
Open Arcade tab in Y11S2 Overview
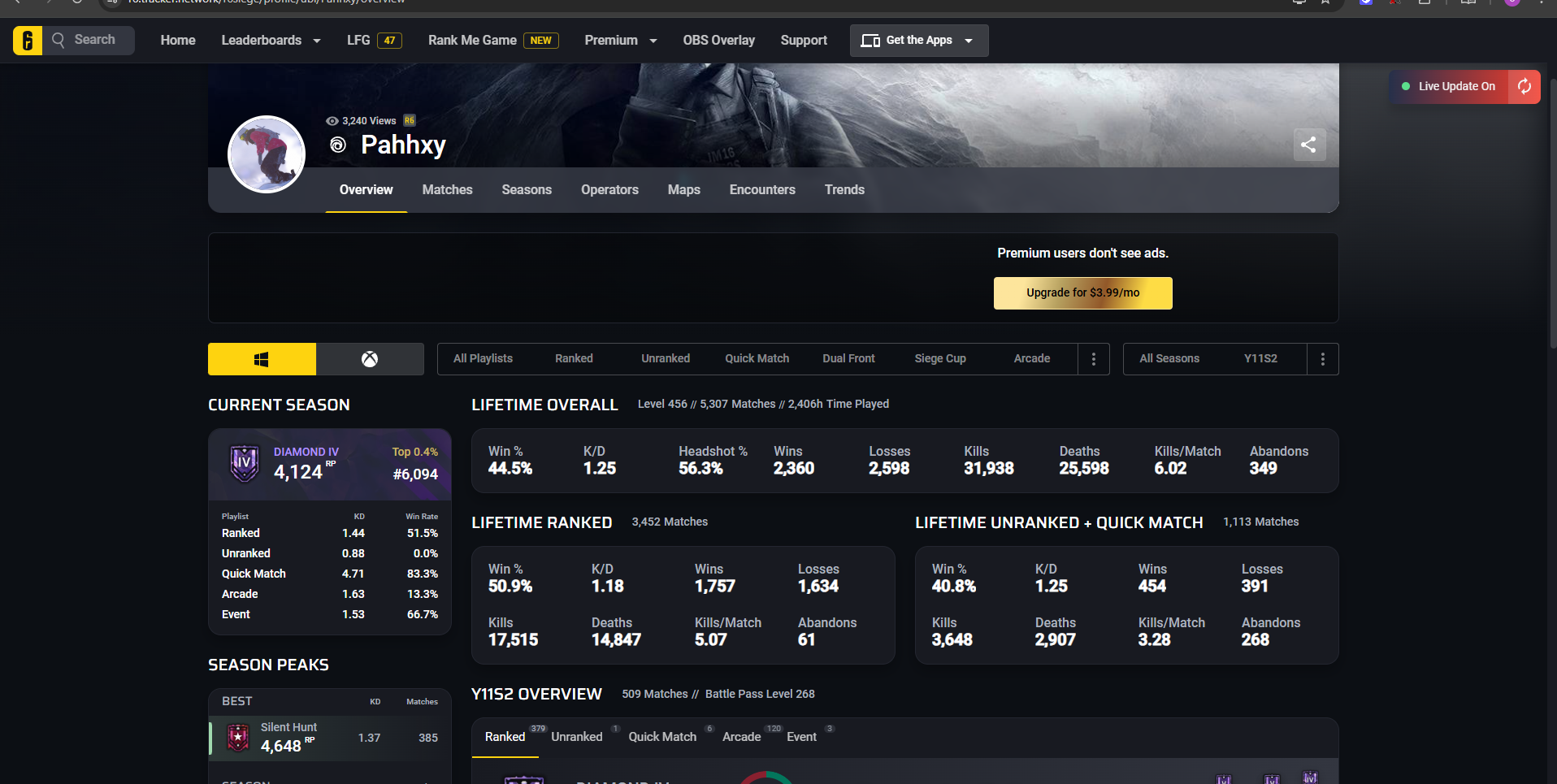(x=742, y=737)
